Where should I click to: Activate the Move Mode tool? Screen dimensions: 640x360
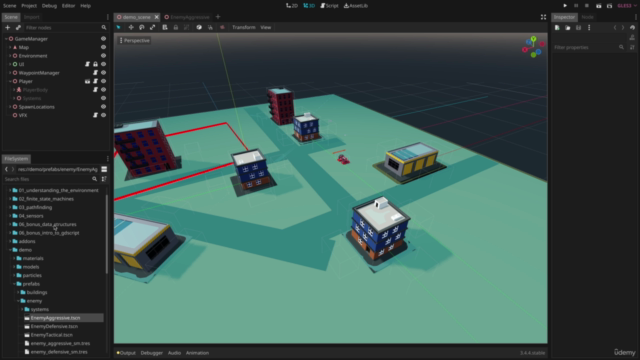click(x=131, y=27)
